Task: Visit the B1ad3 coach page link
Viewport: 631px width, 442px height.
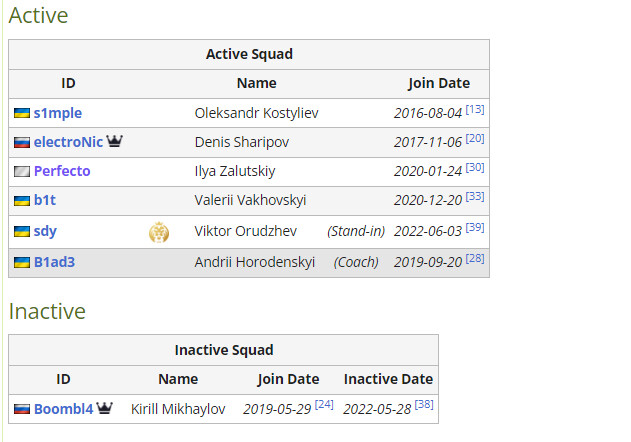Action: (x=54, y=263)
